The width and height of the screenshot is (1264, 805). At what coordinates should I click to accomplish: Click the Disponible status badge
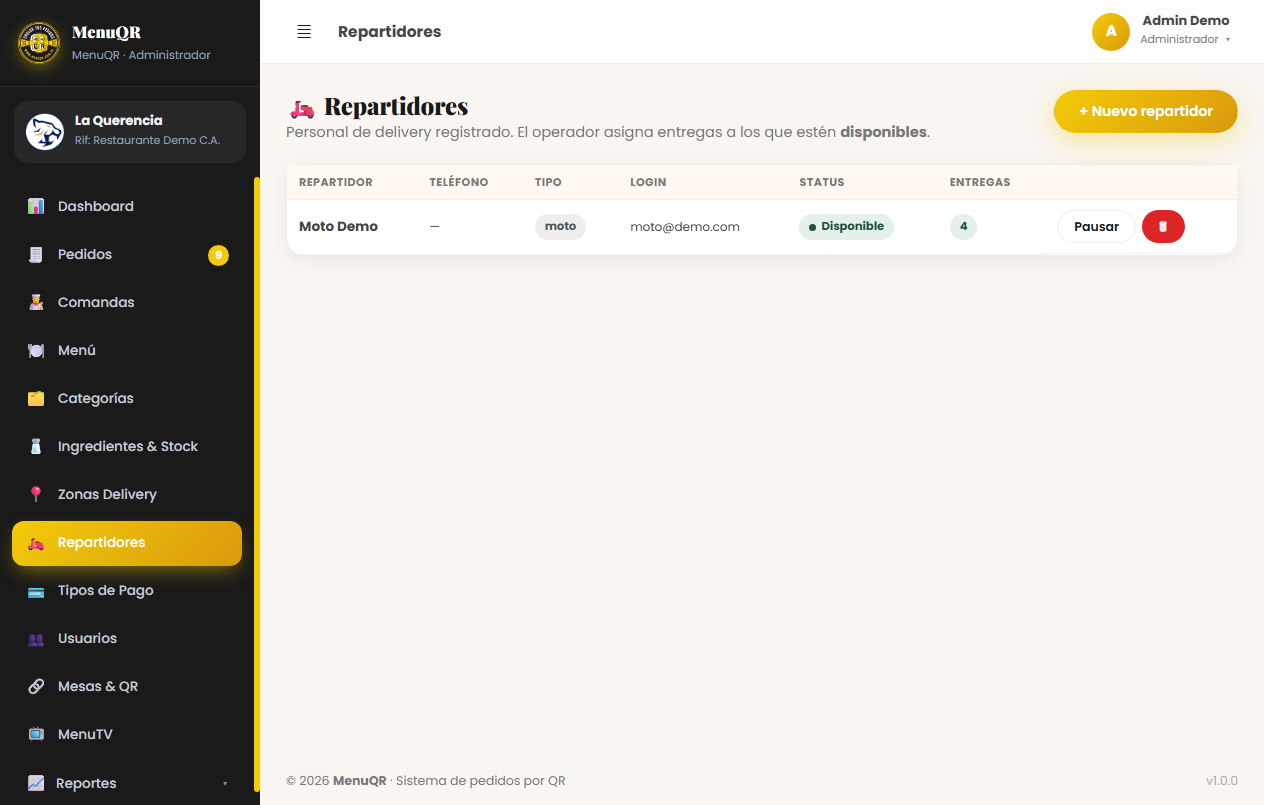point(846,226)
